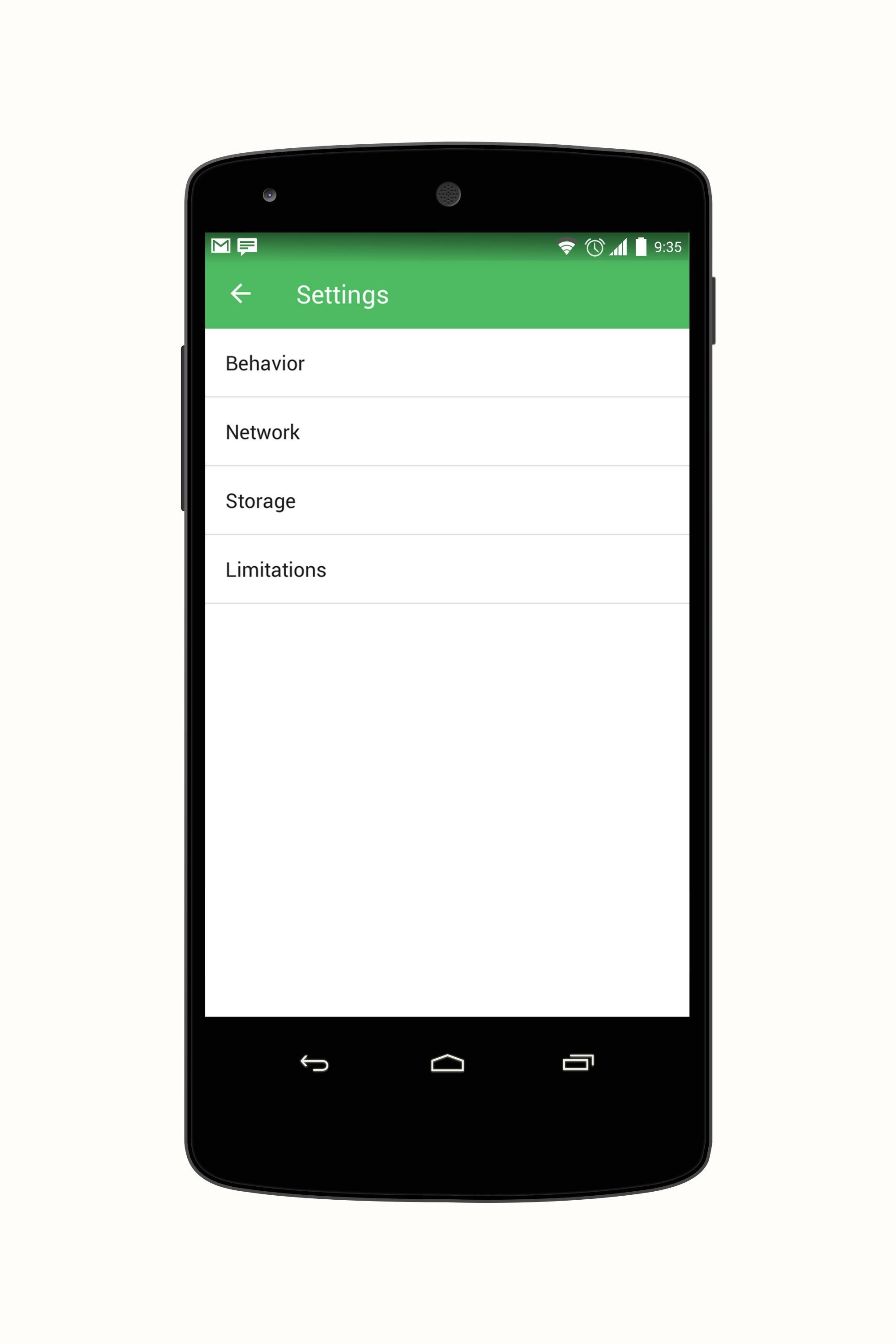The image size is (896, 1344).
Task: Expand the Limitations settings section
Action: [448, 570]
